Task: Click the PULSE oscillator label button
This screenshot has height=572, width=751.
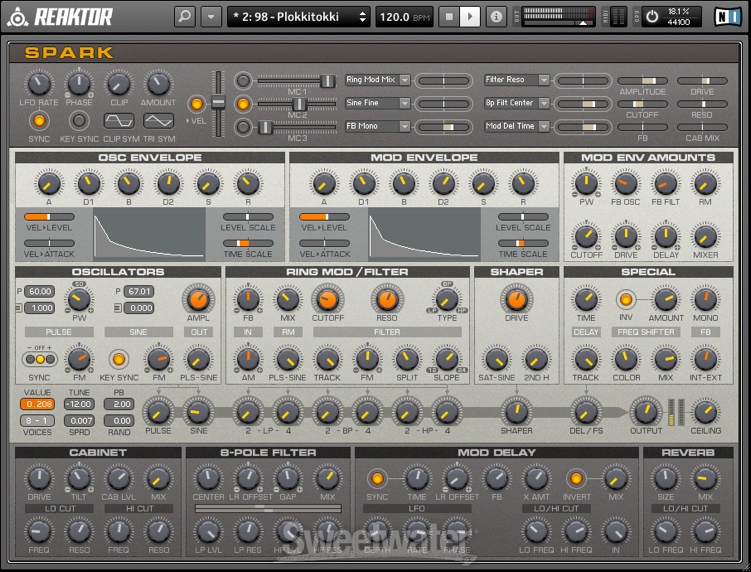Action: (x=59, y=332)
